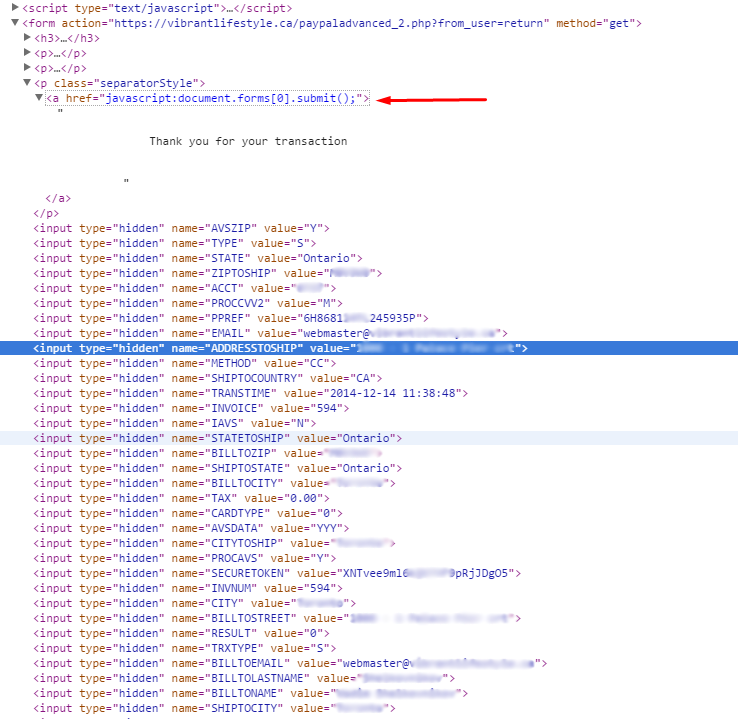The height and width of the screenshot is (719, 738).
Task: Select the STATETOSHIP hidden input line
Action: pos(217,439)
